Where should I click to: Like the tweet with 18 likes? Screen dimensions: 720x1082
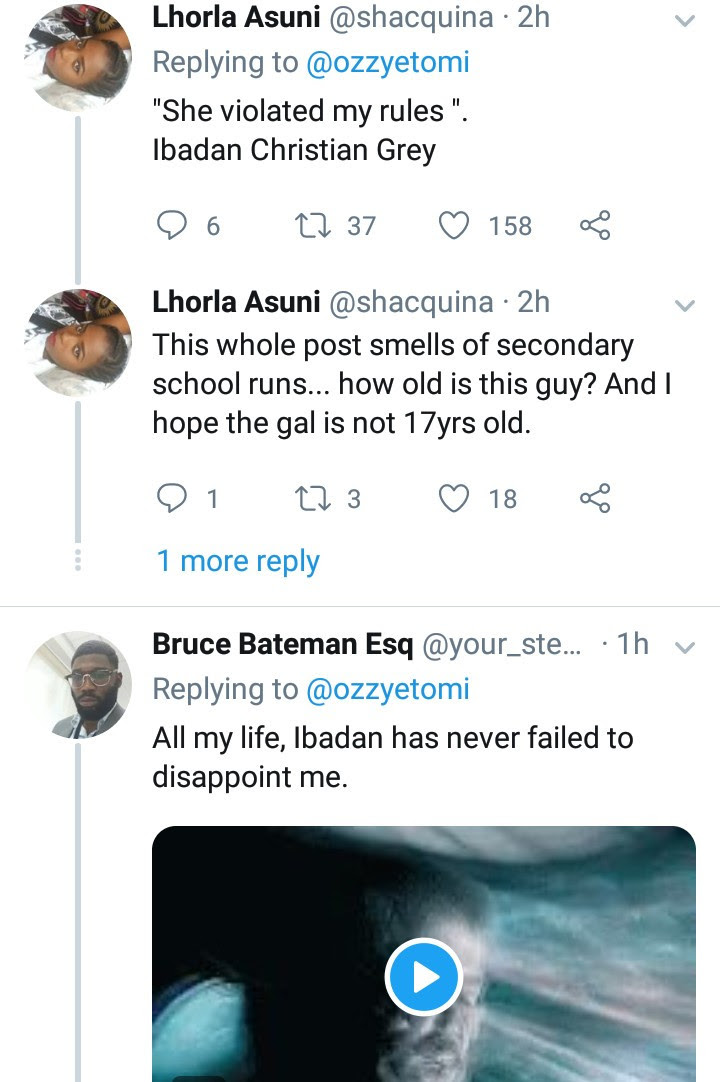coord(455,497)
